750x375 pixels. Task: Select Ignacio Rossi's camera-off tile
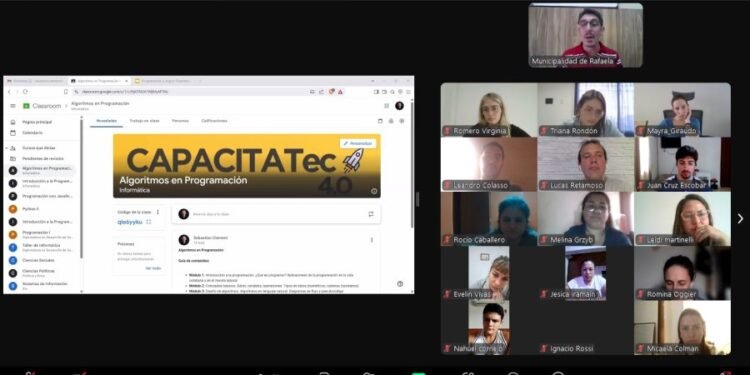[x=586, y=328]
